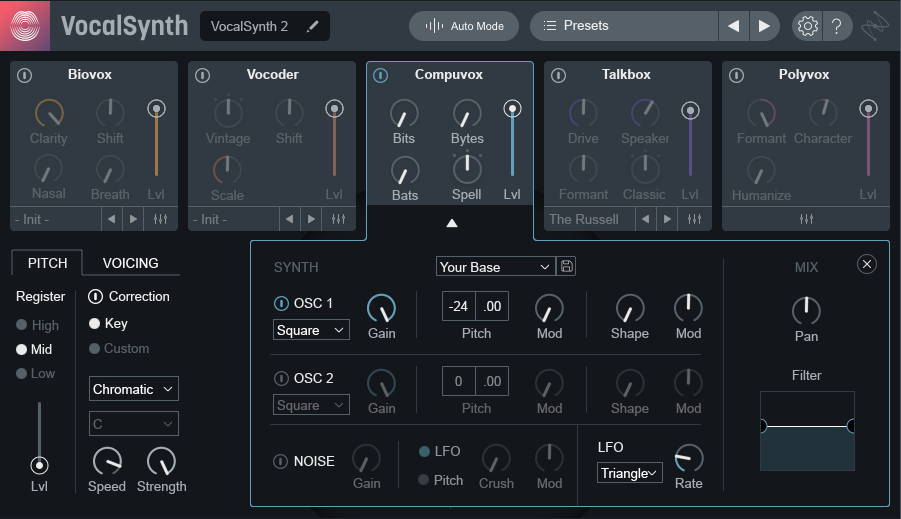Image resolution: width=901 pixels, height=519 pixels.
Task: Go to previous Biovox module preset
Action: tap(111, 219)
